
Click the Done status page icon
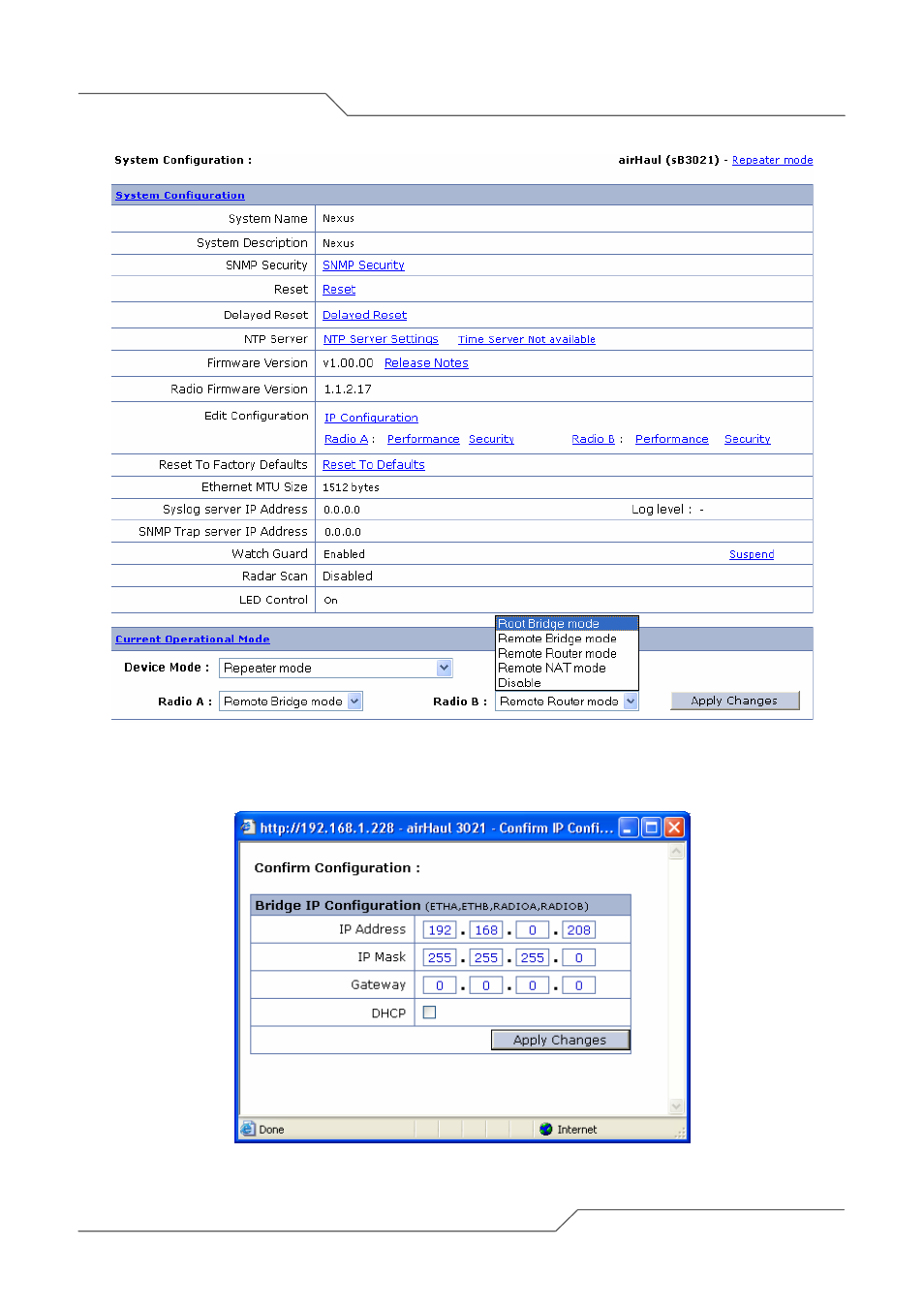pyautogui.click(x=248, y=1129)
